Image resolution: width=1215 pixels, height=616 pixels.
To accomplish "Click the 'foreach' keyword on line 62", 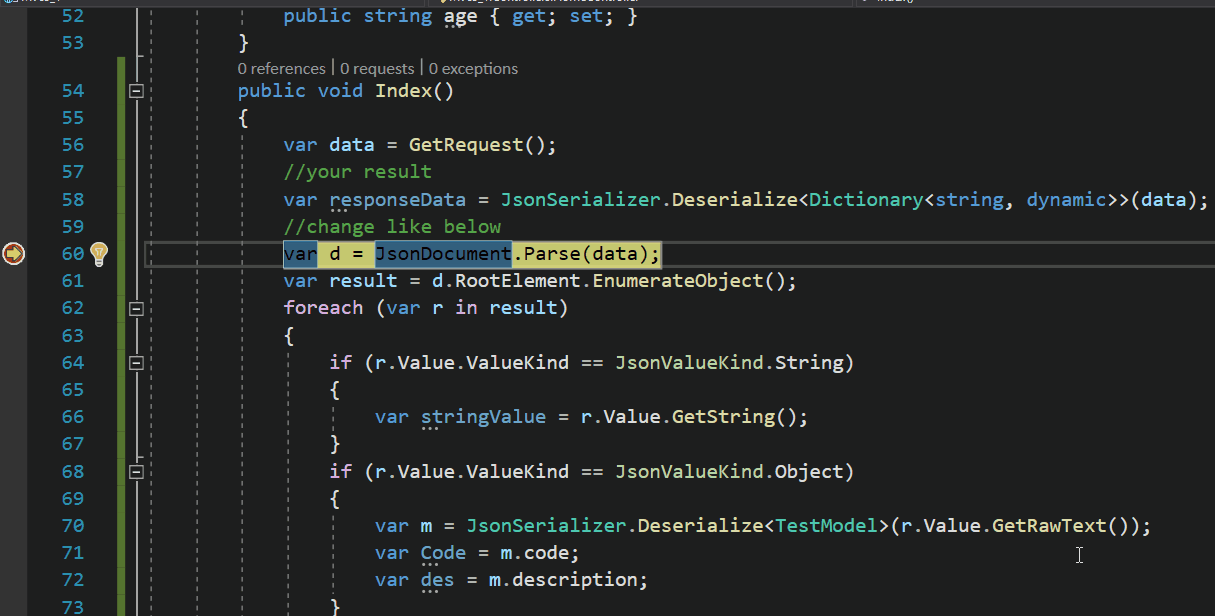I will pos(323,308).
